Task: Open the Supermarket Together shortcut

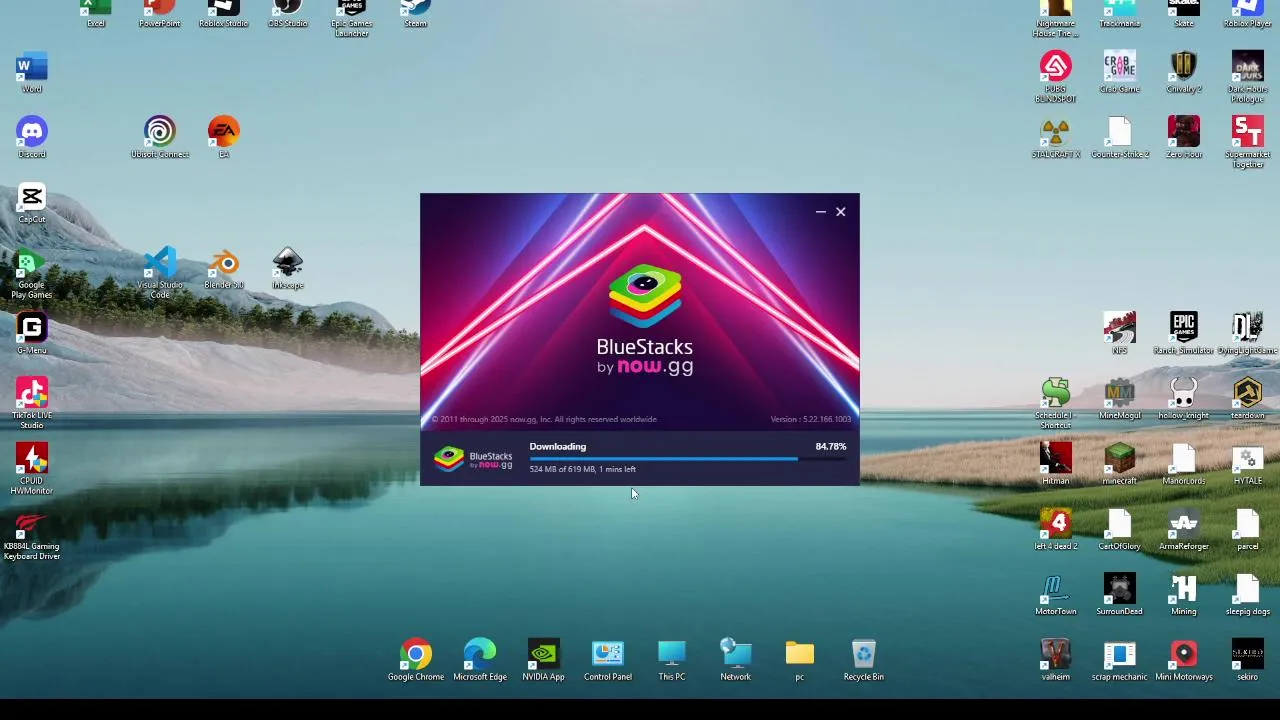Action: click(x=1248, y=143)
